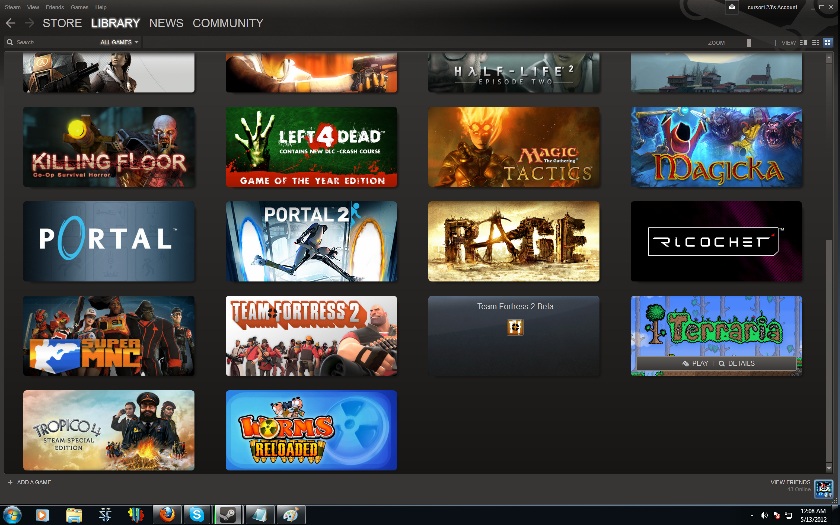Viewport: 840px width, 525px height.
Task: Select the Half-Life 2 Episode Two tile
Action: 514,72
